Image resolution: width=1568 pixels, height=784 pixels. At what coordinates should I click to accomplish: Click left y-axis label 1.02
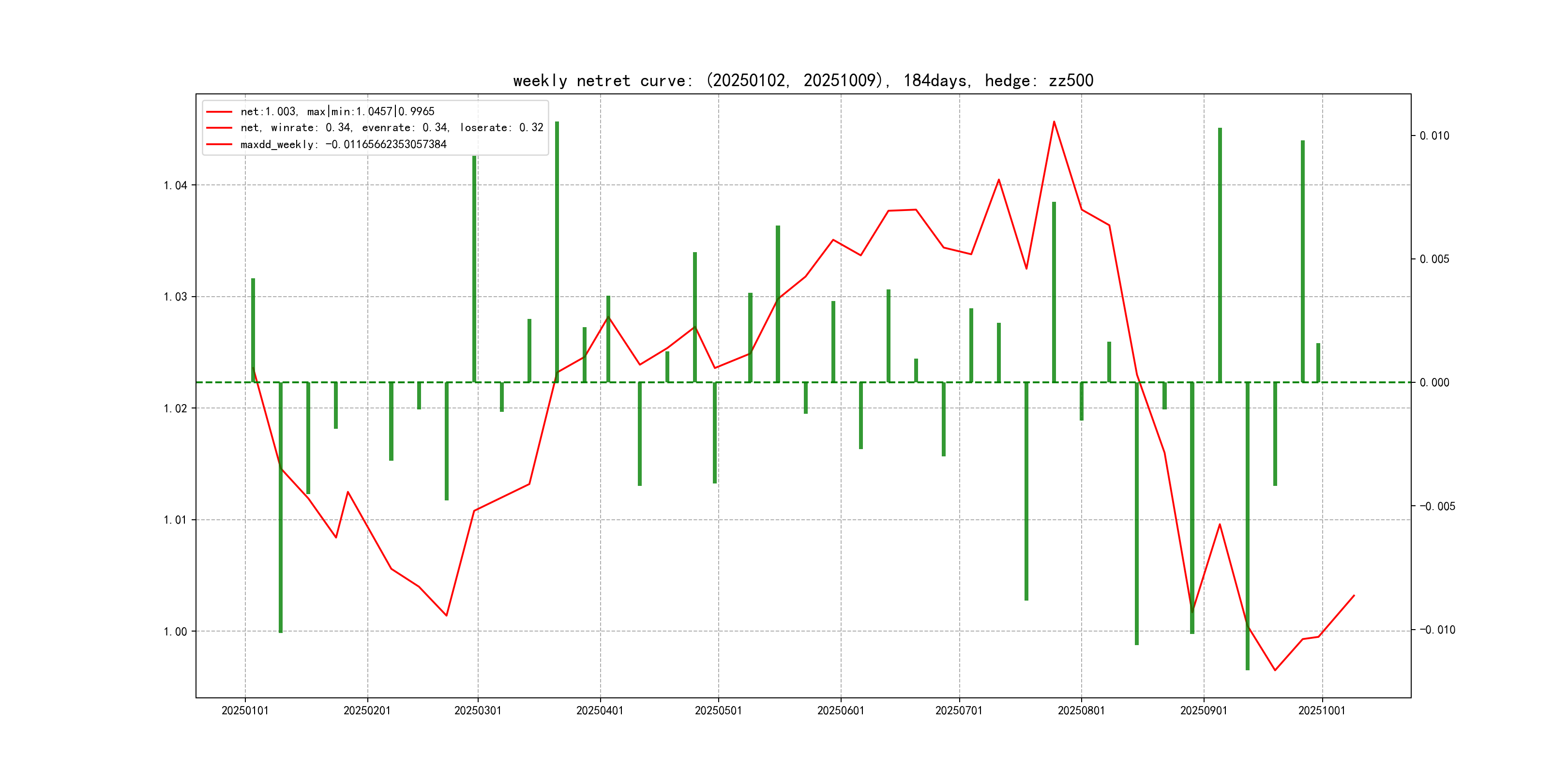175,408
